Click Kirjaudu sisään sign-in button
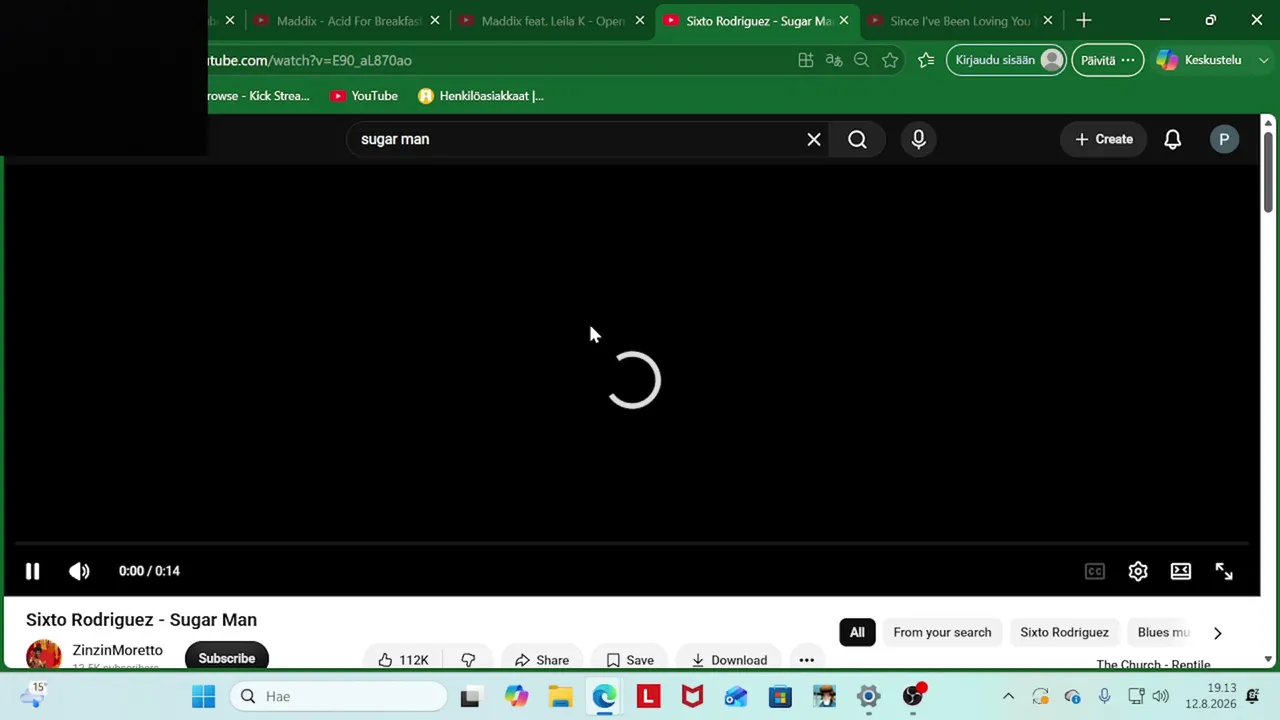Viewport: 1280px width, 720px height. point(1008,60)
